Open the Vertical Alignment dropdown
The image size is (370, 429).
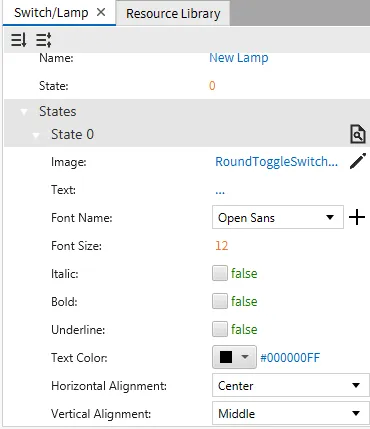291,414
